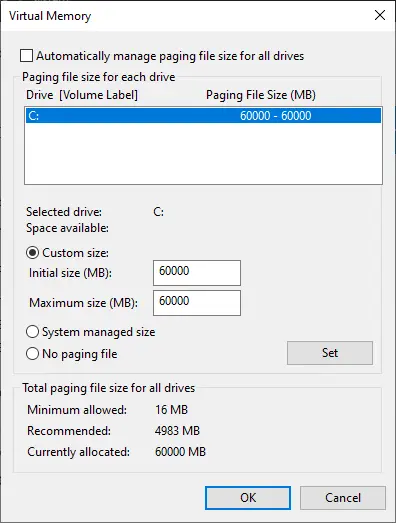Image resolution: width=396 pixels, height=523 pixels.
Task: Click the 60000 MB currently allocated value
Action: (180, 452)
